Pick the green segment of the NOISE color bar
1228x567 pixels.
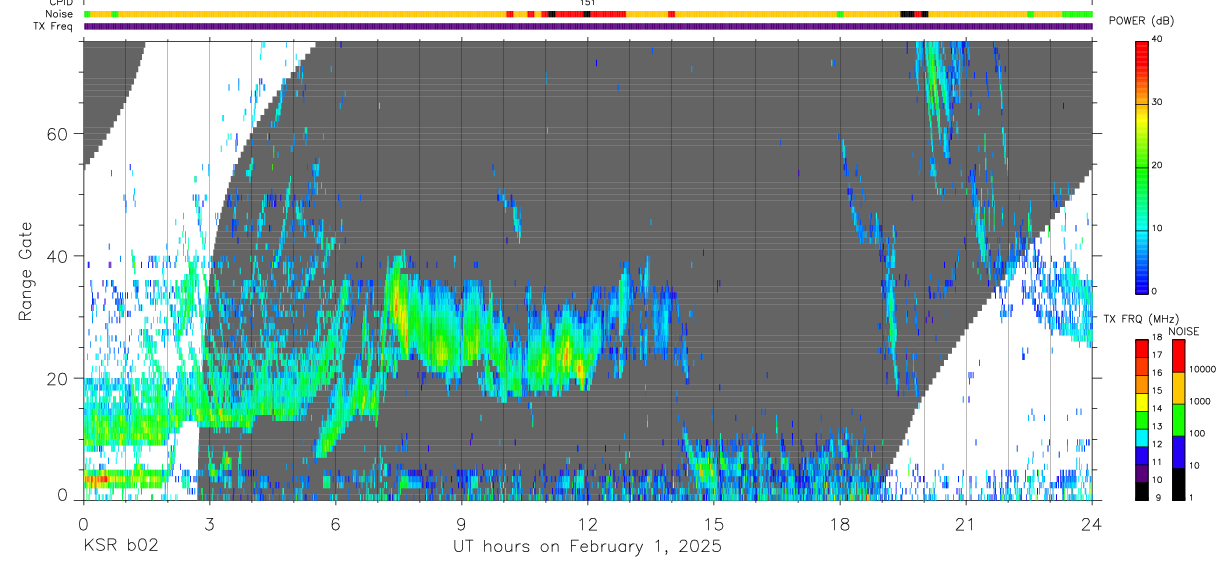pos(1178,420)
